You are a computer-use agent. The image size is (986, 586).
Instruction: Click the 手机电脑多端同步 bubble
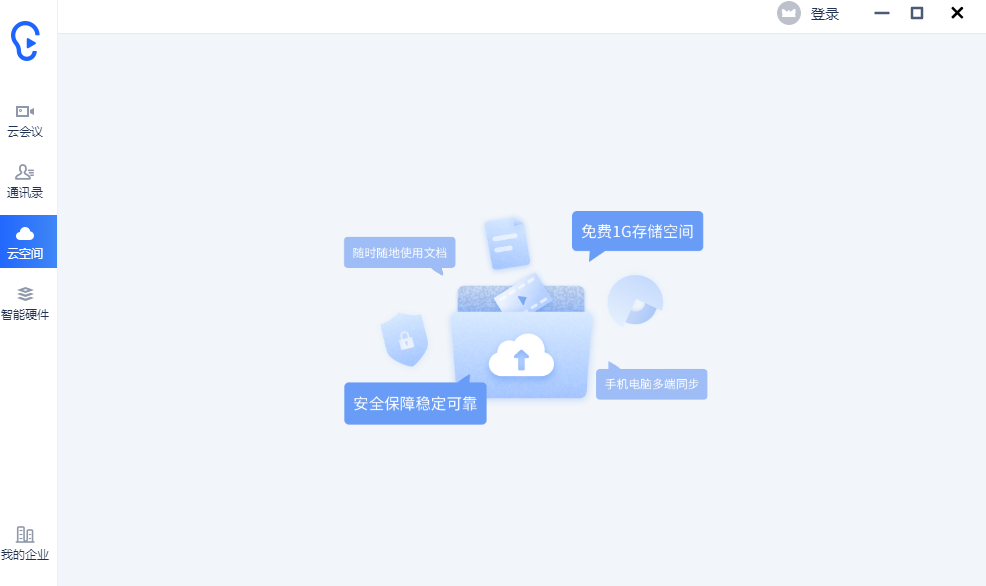(651, 383)
